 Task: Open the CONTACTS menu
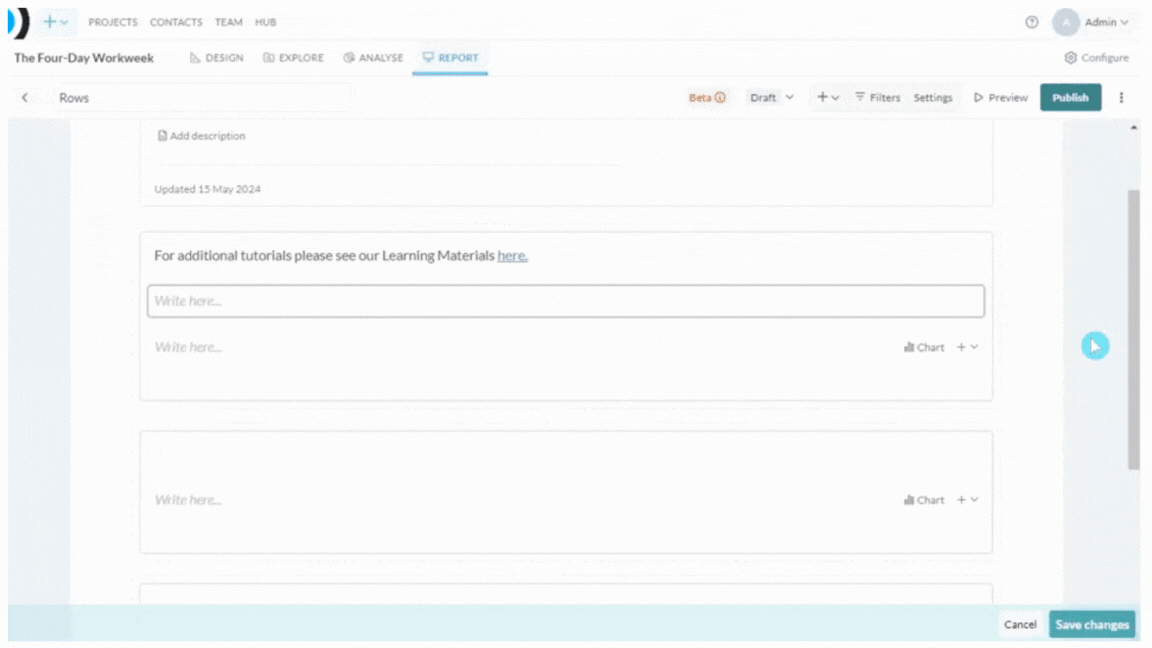click(x=176, y=23)
